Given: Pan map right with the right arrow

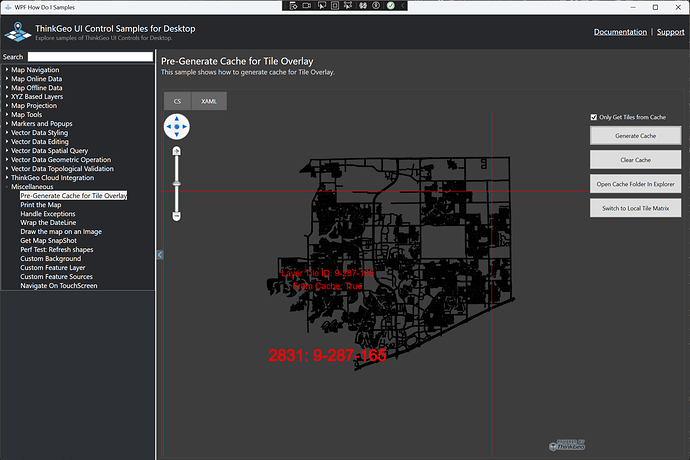Looking at the screenshot, I should click(x=185, y=127).
